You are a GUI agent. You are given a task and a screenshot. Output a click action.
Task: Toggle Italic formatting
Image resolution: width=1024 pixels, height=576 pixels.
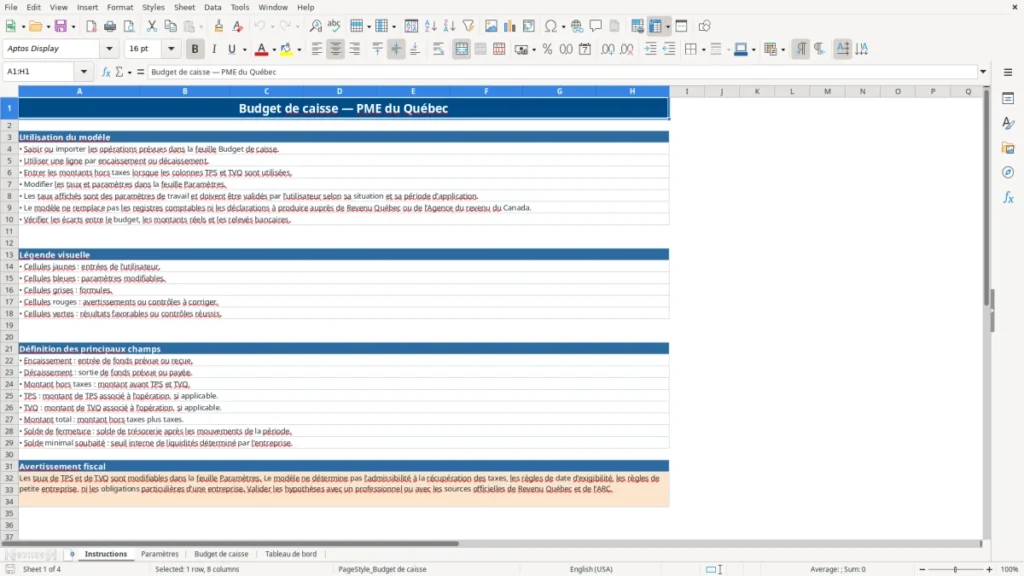pos(214,49)
